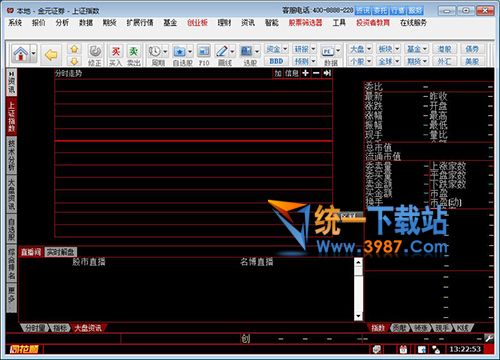This screenshot has width=500, height=360.
Task: Open the 投资者教育 menu
Action: click(373, 23)
